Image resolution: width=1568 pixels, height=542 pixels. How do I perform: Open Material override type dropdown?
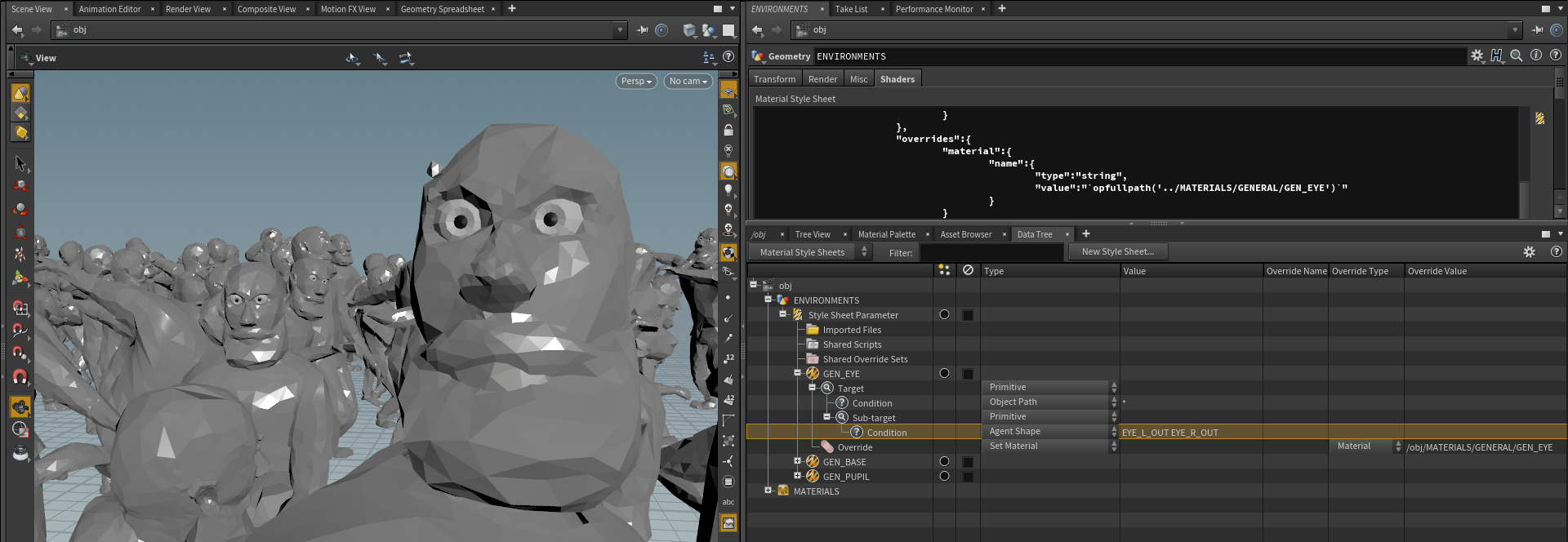(1367, 446)
